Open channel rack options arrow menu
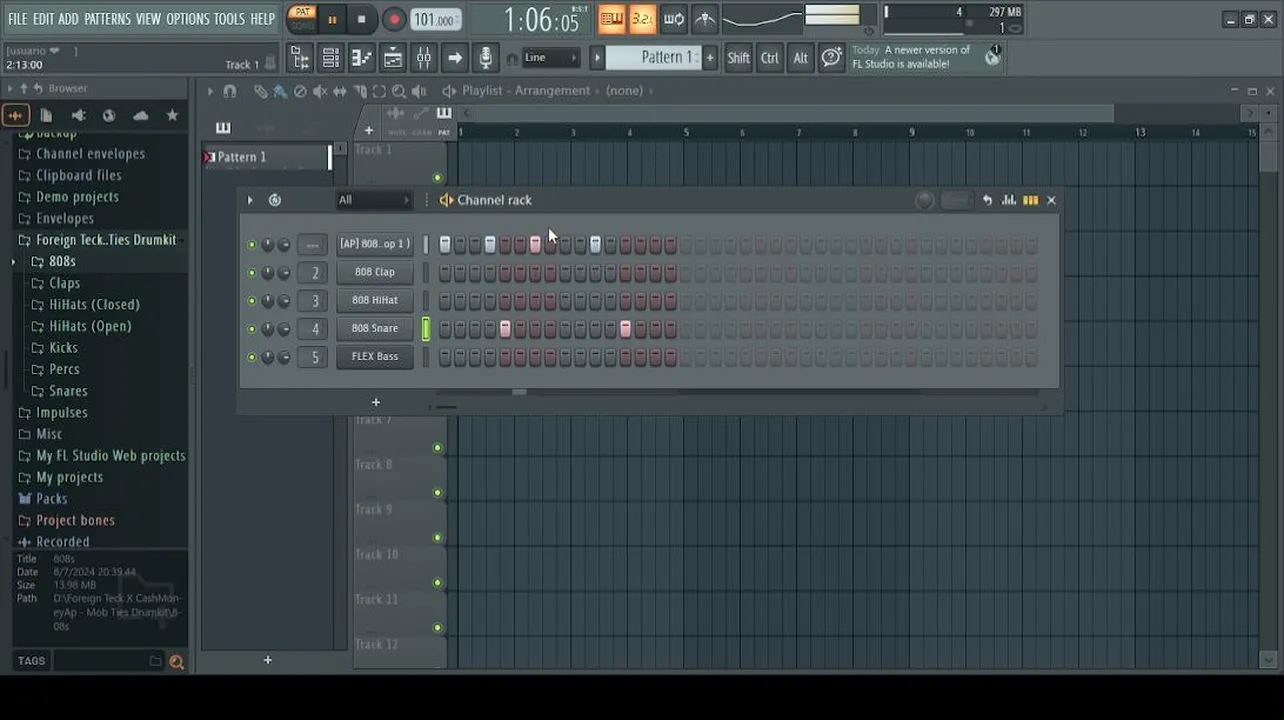The width and height of the screenshot is (1284, 720). click(250, 200)
